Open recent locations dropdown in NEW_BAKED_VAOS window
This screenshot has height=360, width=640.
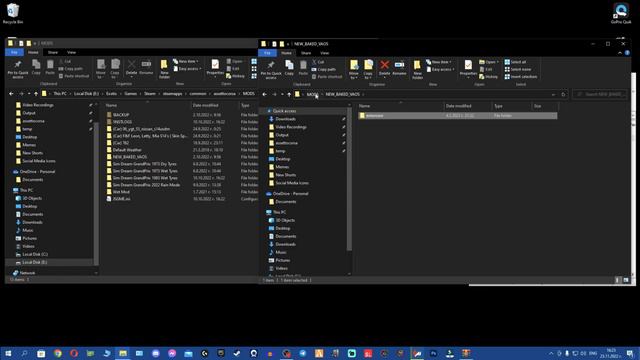click(282, 94)
